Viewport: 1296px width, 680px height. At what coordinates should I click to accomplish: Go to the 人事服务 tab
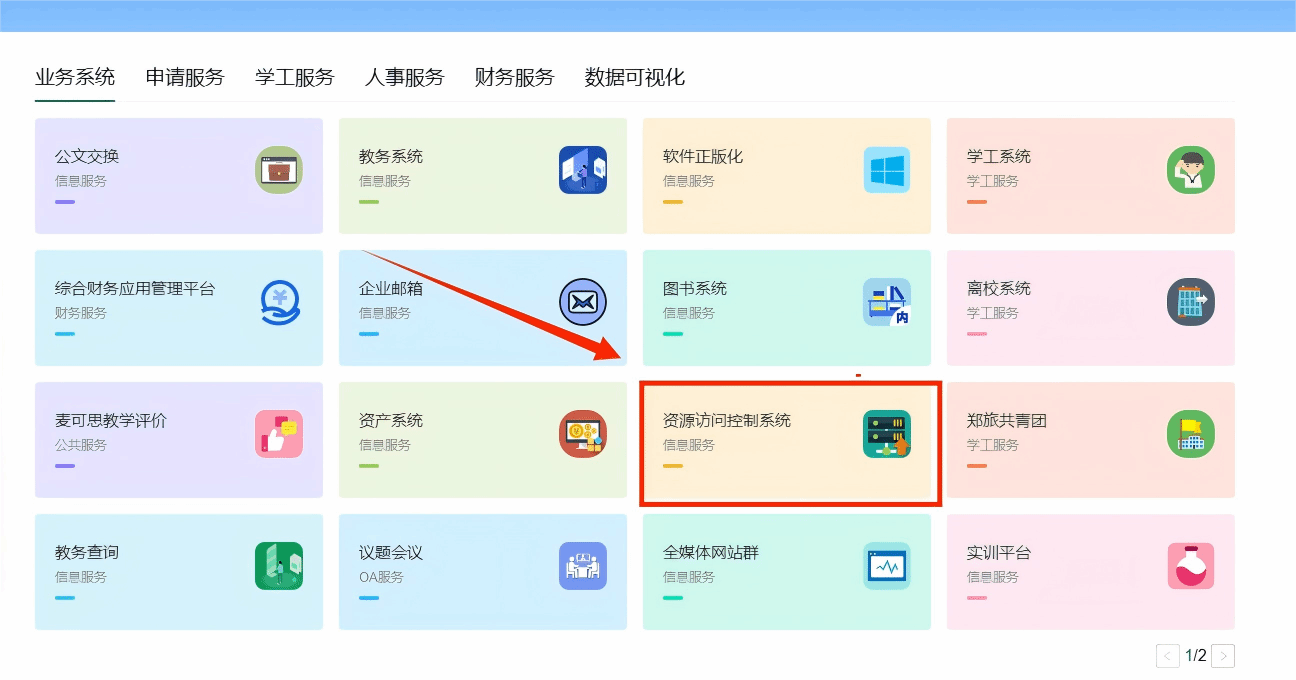404,78
